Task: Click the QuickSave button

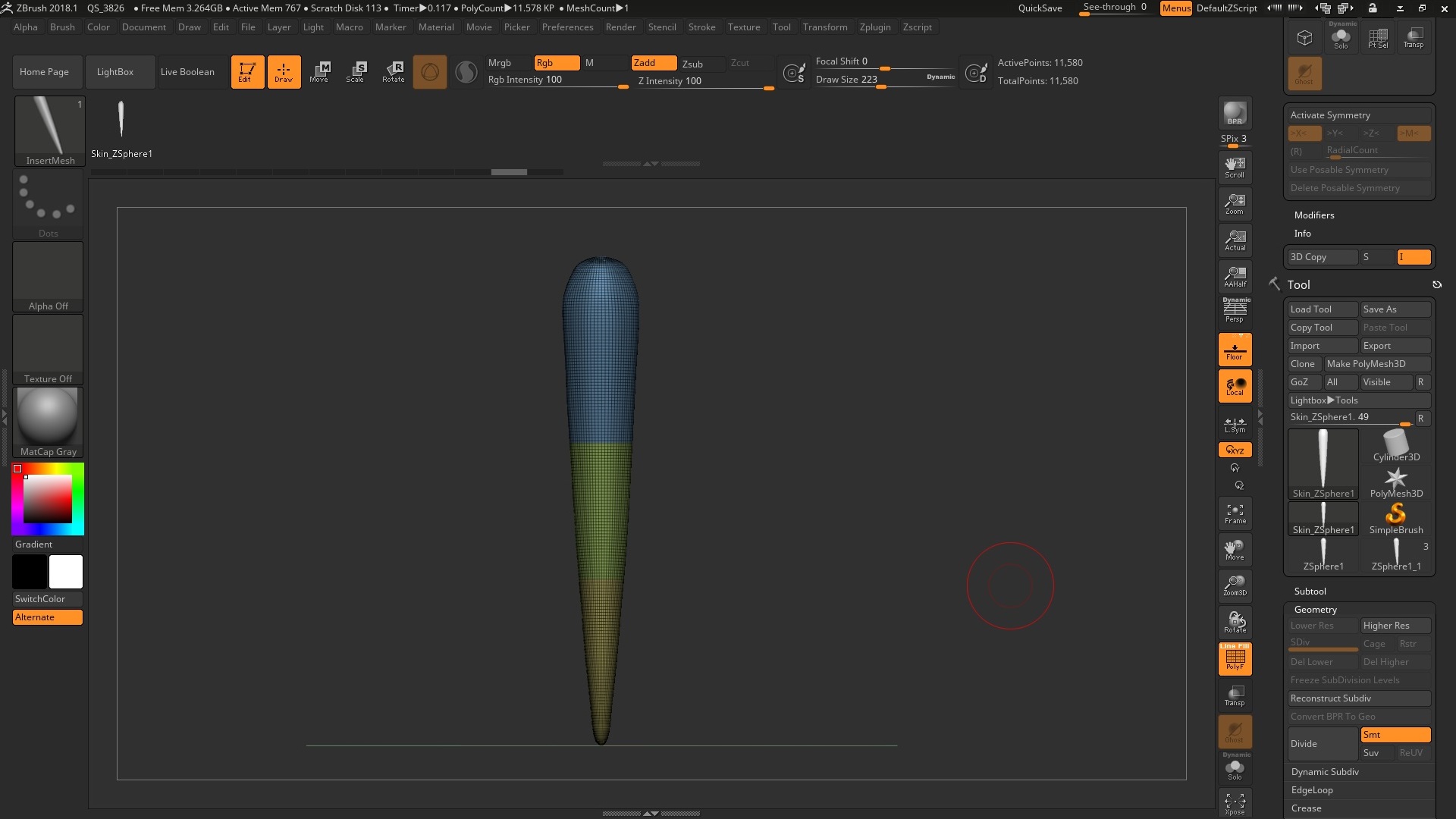Action: coord(1040,8)
